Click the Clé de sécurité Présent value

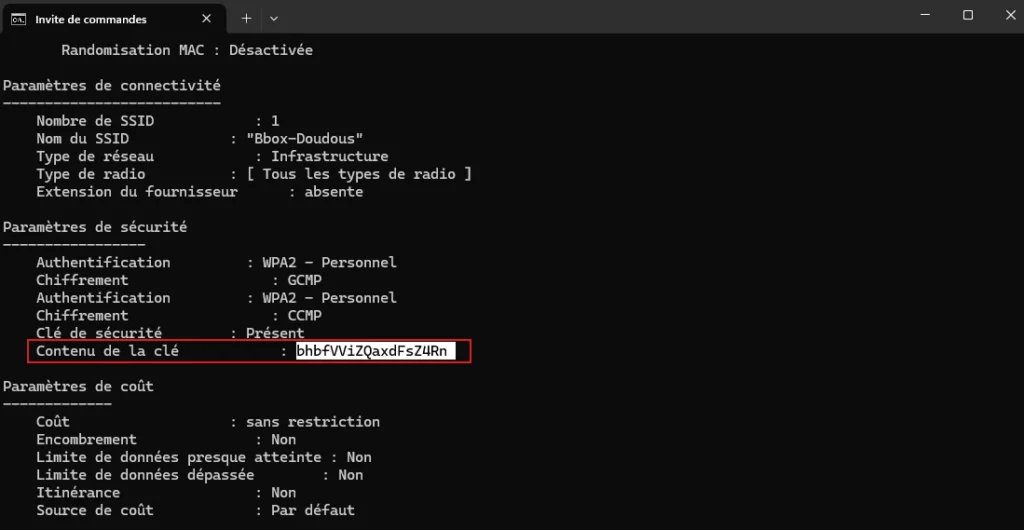point(275,333)
